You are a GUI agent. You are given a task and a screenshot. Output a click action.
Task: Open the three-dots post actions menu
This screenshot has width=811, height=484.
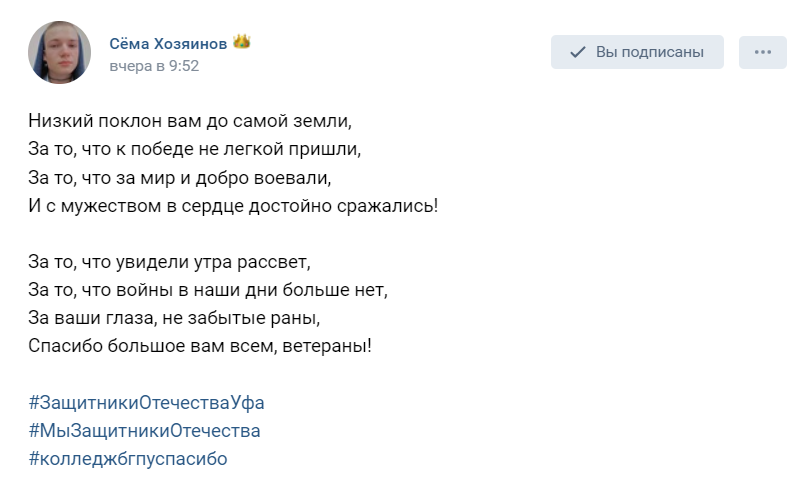[x=763, y=52]
